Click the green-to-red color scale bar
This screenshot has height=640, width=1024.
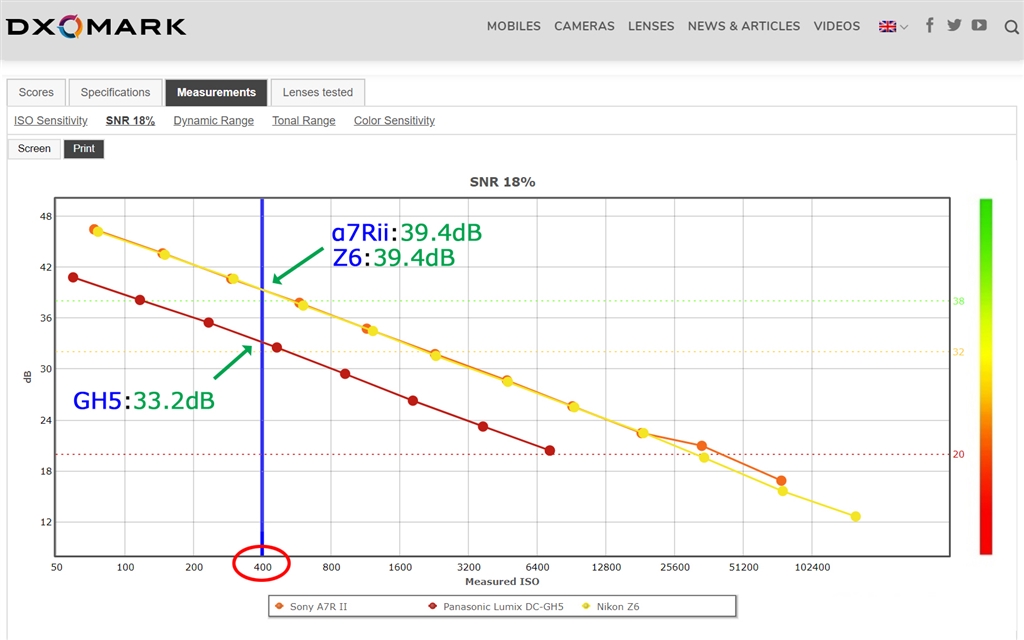pyautogui.click(x=985, y=377)
